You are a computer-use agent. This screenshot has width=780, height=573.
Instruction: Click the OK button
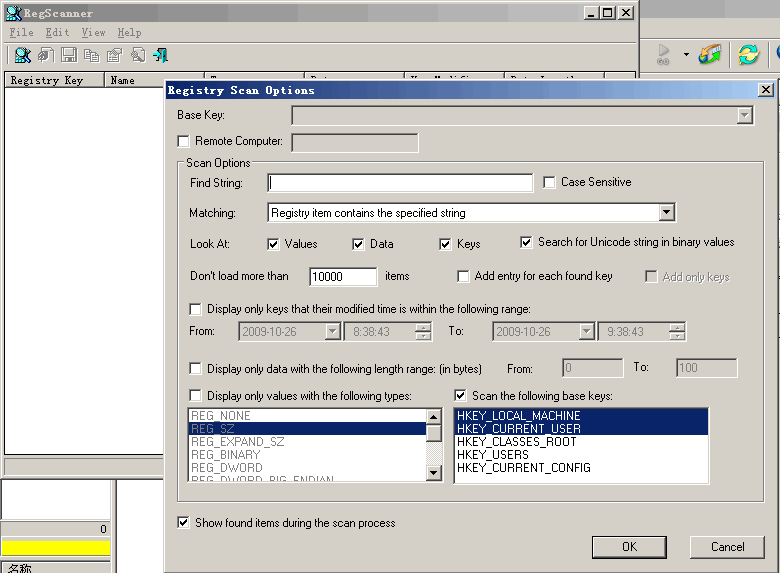[x=629, y=547]
